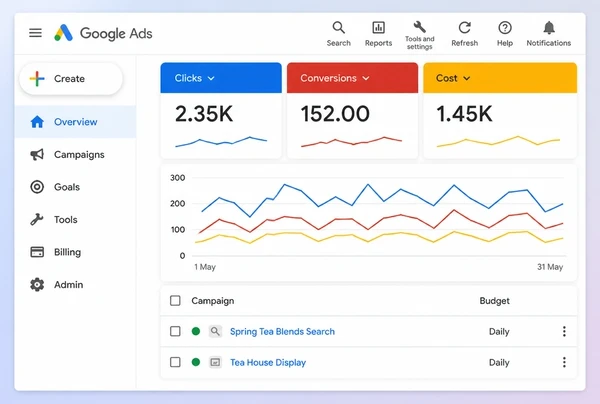
Task: Click the Billing card icon
Action: point(37,252)
